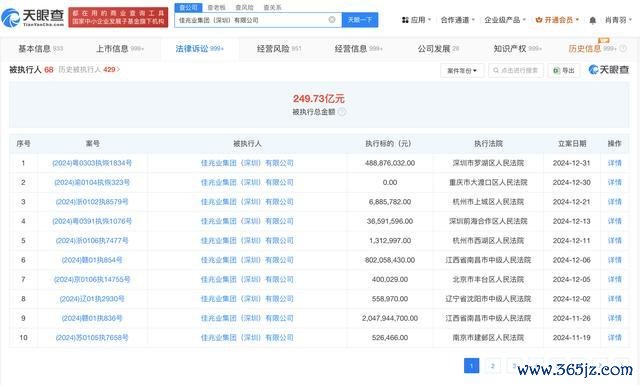Select the 查老板 search tab
Screen dimensions: 640x385
[216, 7]
